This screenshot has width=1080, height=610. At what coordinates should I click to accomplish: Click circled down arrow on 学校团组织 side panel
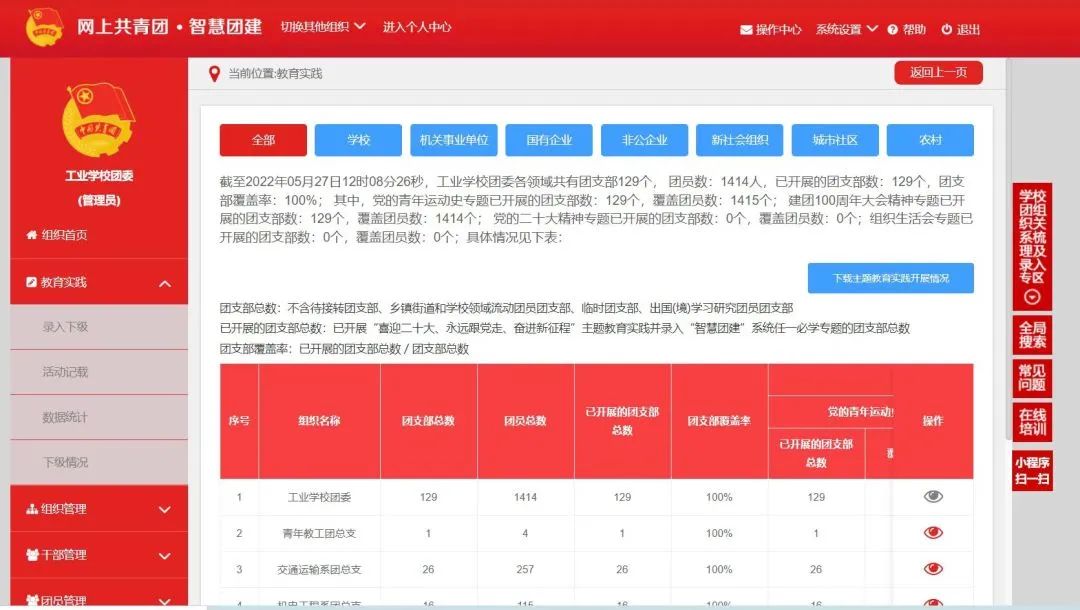1032,297
